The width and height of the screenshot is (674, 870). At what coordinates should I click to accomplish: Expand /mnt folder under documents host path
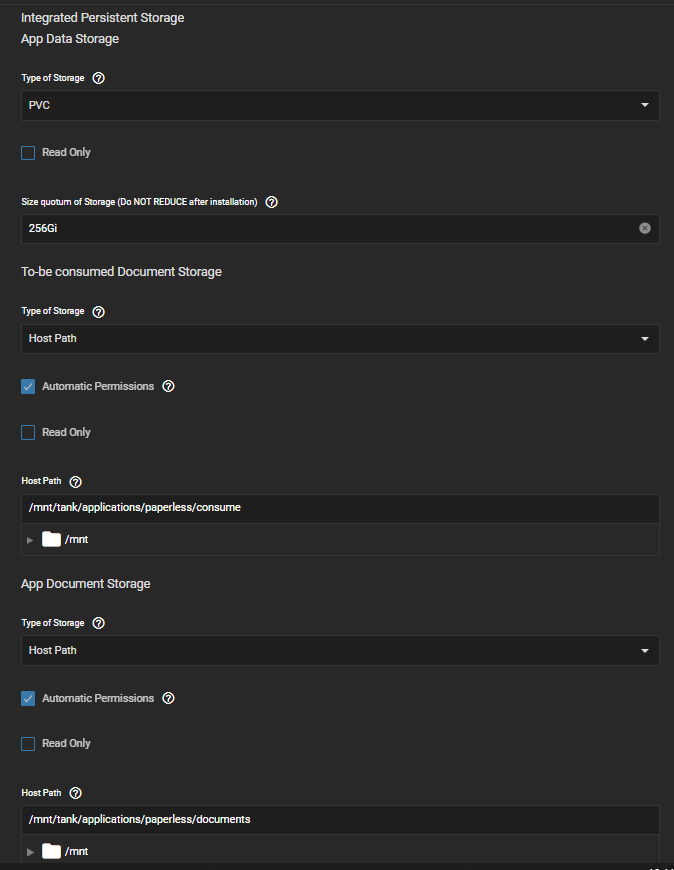pos(30,852)
